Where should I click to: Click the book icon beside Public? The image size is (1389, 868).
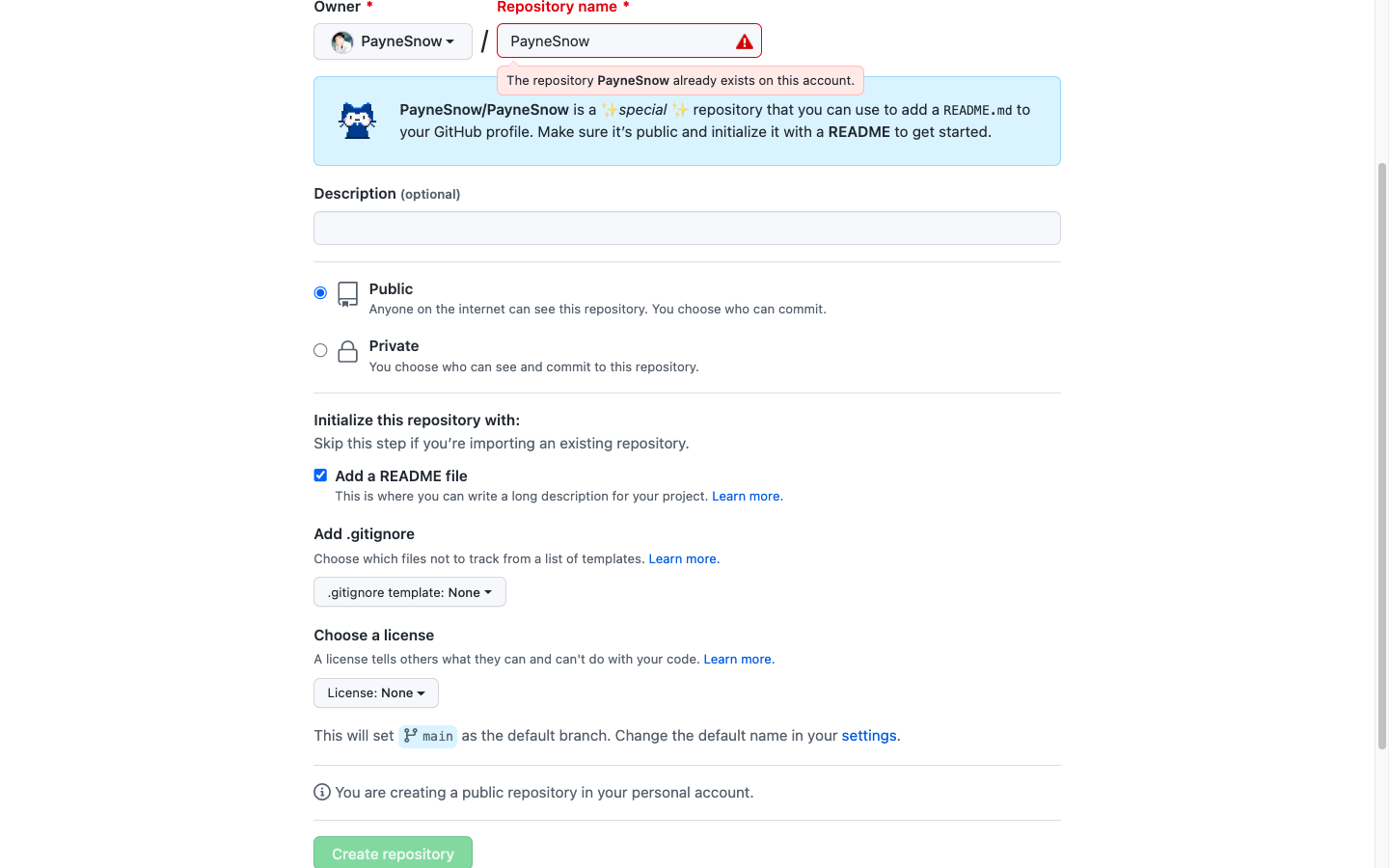[x=346, y=294]
